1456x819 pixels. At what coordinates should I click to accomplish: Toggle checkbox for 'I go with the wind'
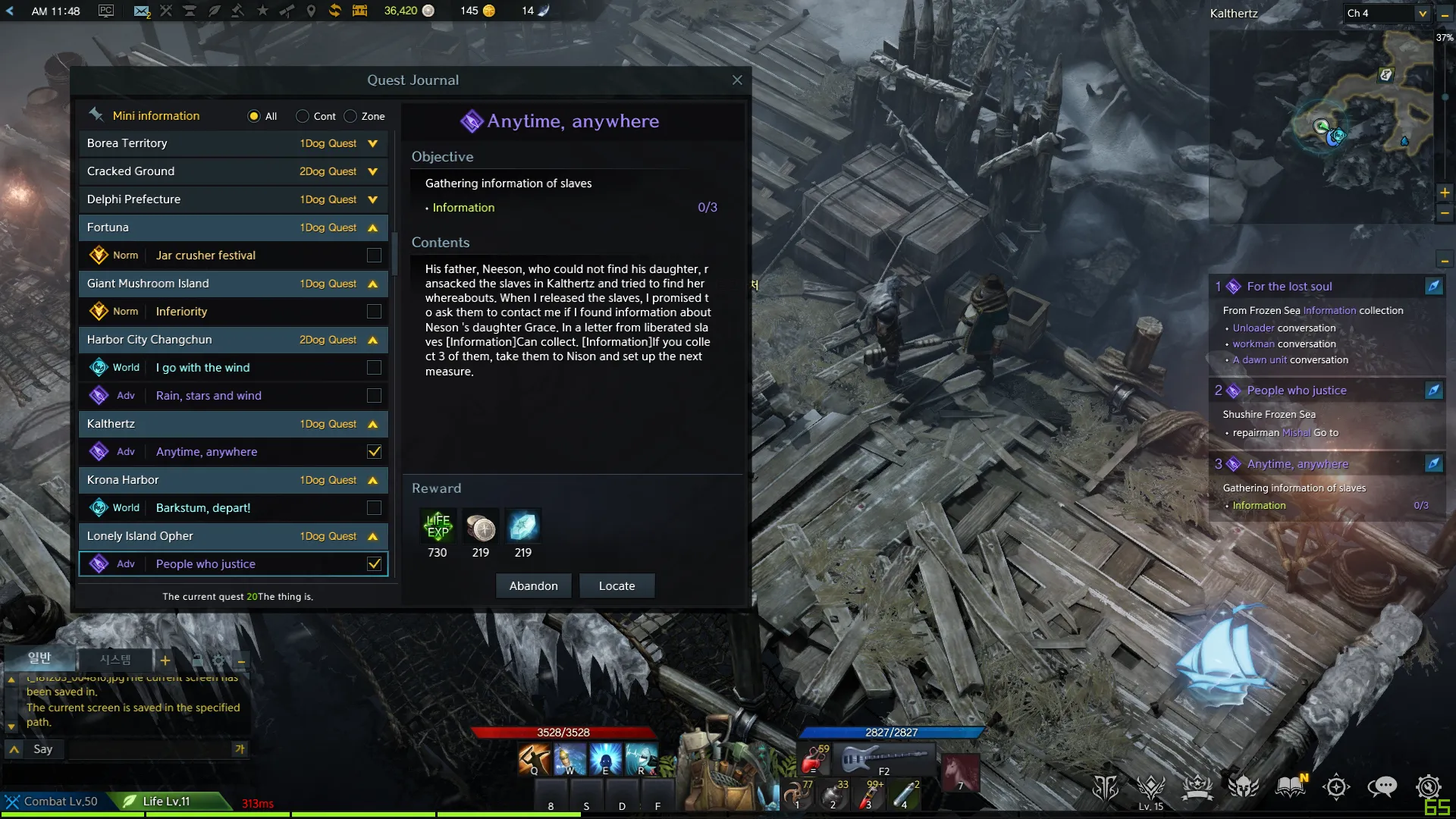(x=375, y=367)
